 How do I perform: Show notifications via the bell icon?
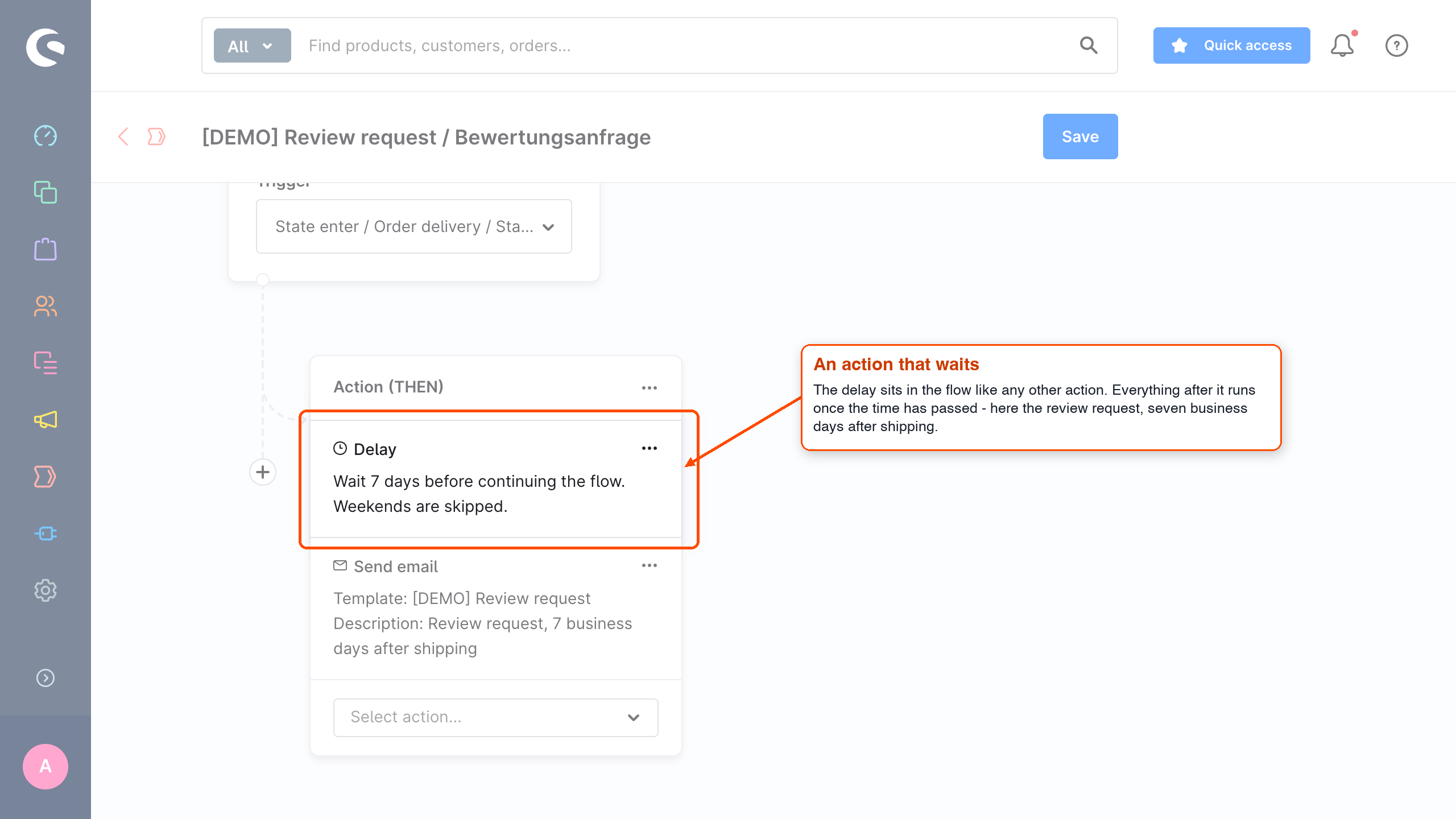click(1342, 45)
